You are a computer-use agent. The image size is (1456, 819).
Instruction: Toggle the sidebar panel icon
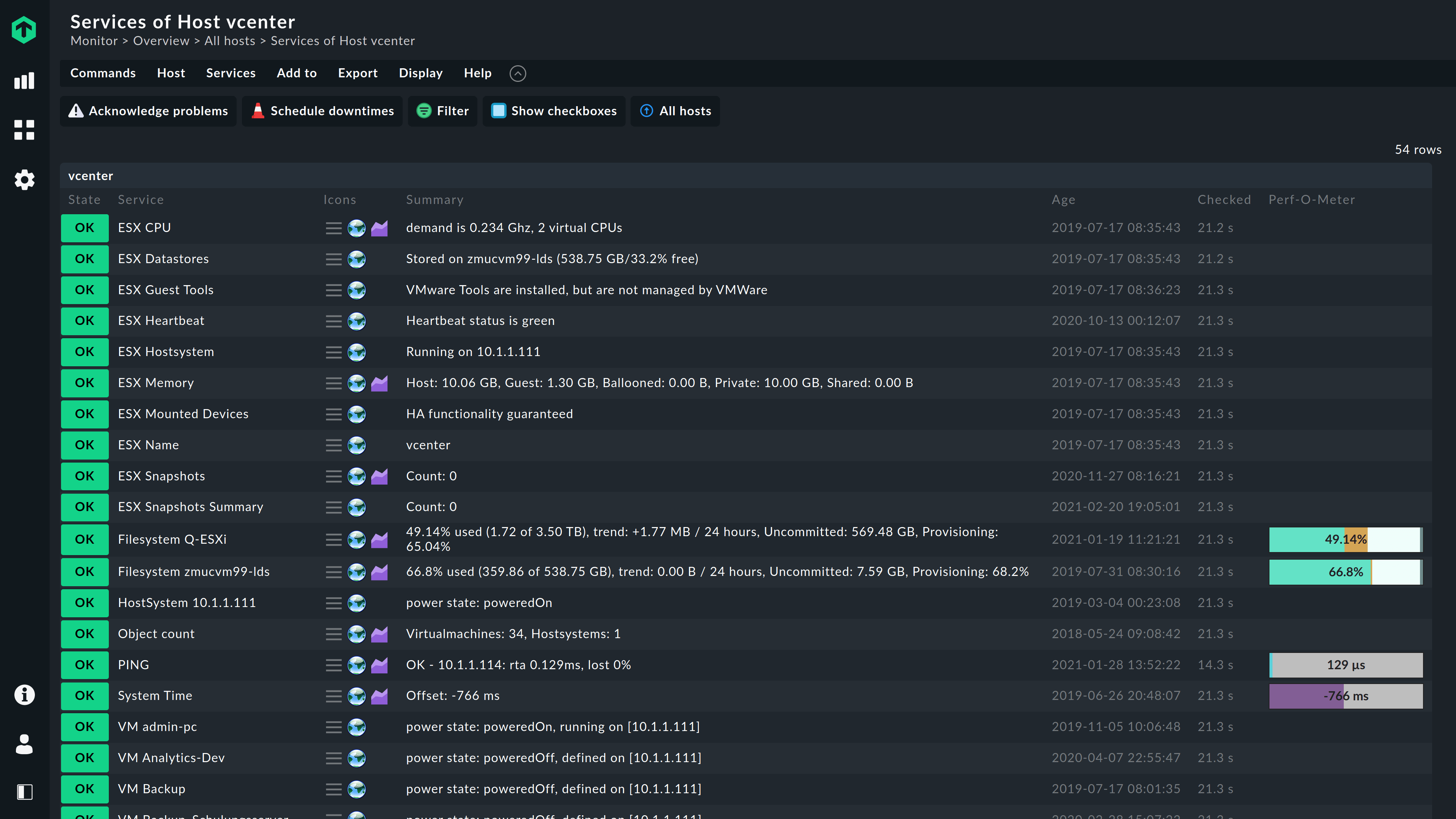24,792
